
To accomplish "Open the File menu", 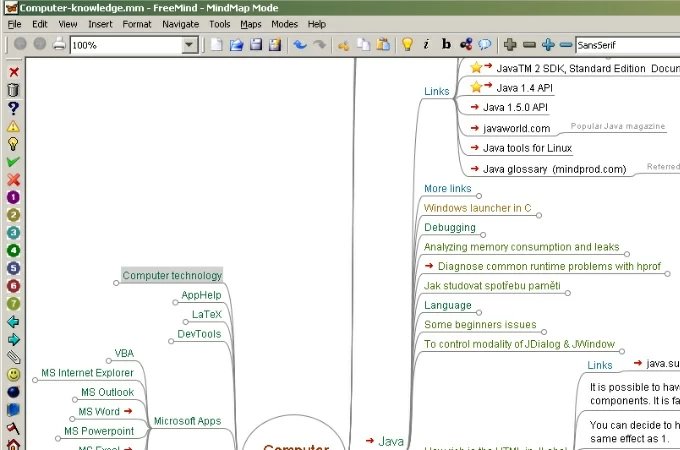I will [x=14, y=24].
